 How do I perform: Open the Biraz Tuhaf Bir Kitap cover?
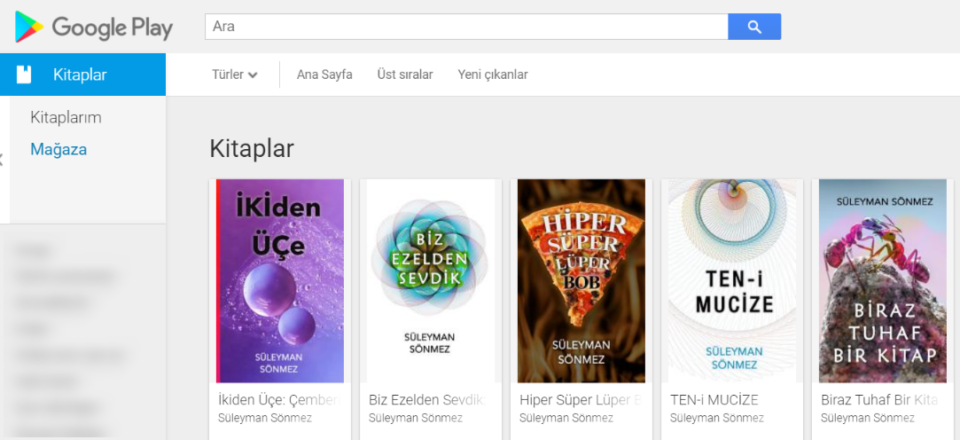point(882,281)
